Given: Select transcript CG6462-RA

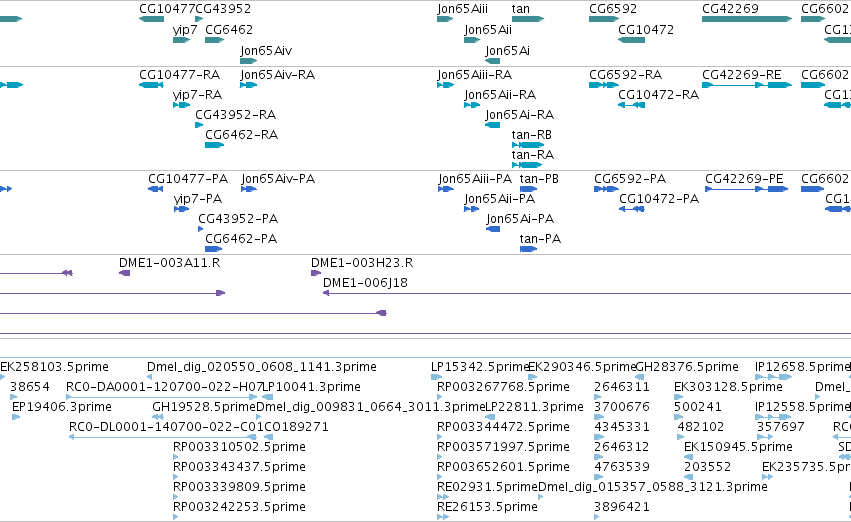Looking at the screenshot, I should tap(242, 135).
